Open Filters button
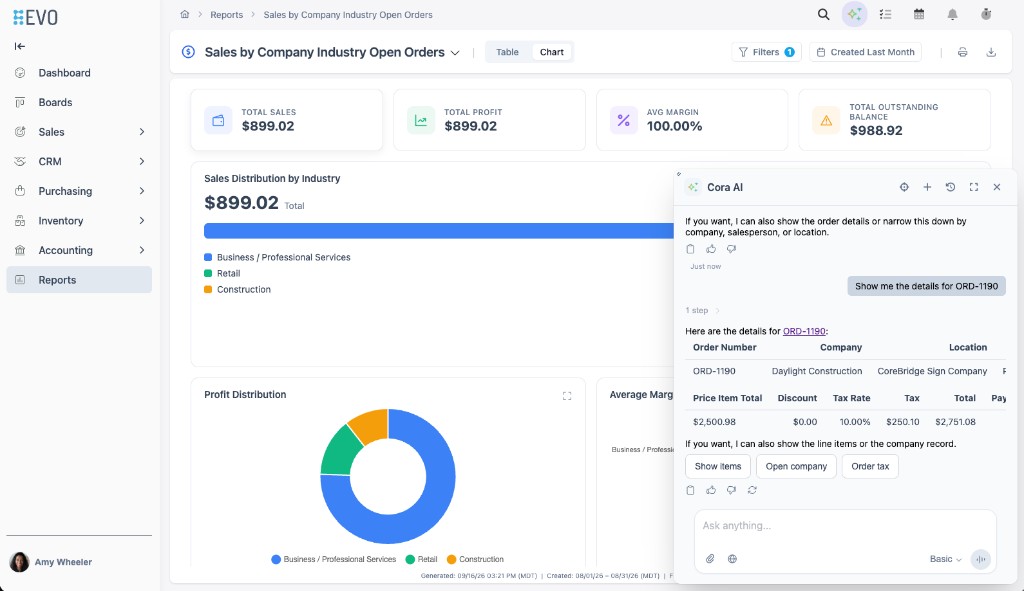 point(766,52)
